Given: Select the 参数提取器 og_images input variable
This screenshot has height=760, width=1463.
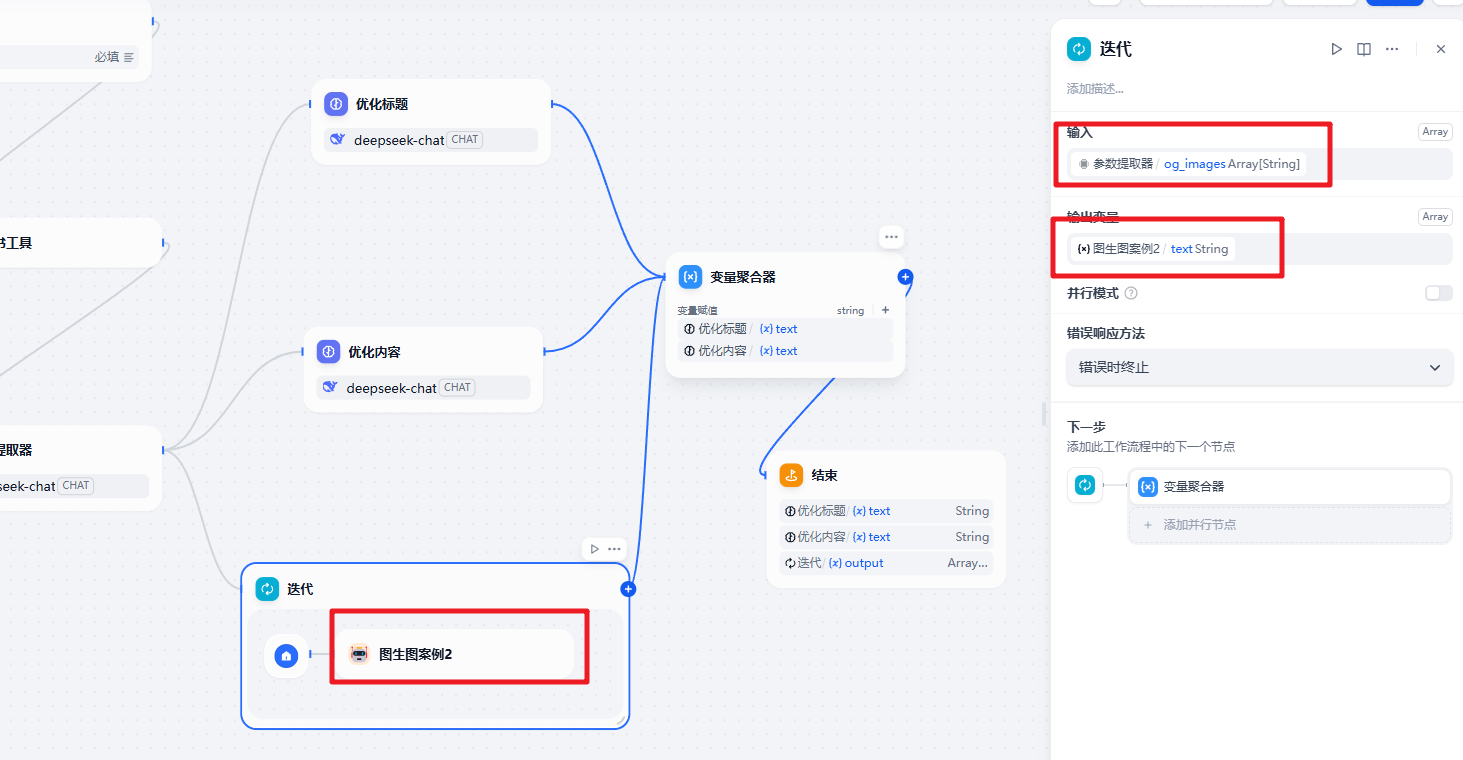Looking at the screenshot, I should click(1188, 164).
